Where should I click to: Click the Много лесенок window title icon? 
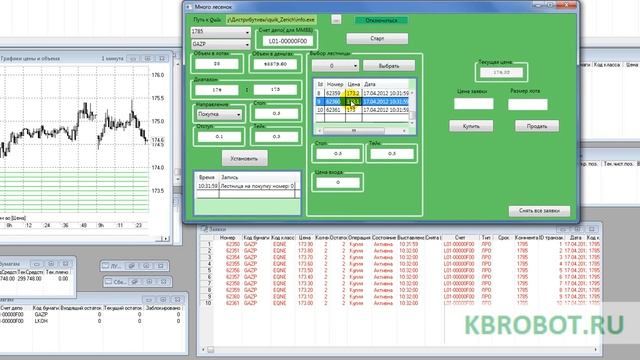pyautogui.click(x=189, y=7)
